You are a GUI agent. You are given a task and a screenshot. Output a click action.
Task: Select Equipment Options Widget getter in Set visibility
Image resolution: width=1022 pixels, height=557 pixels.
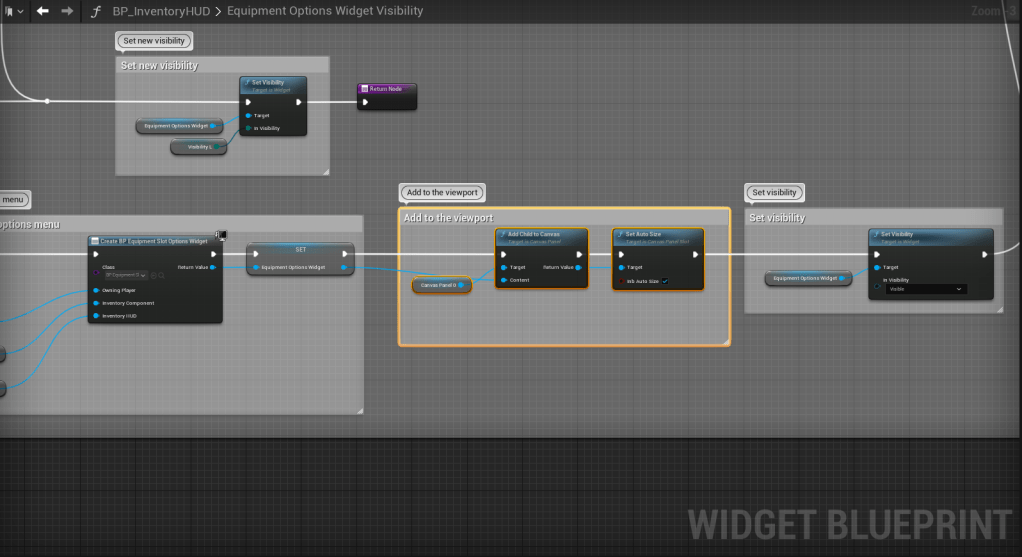click(x=808, y=279)
